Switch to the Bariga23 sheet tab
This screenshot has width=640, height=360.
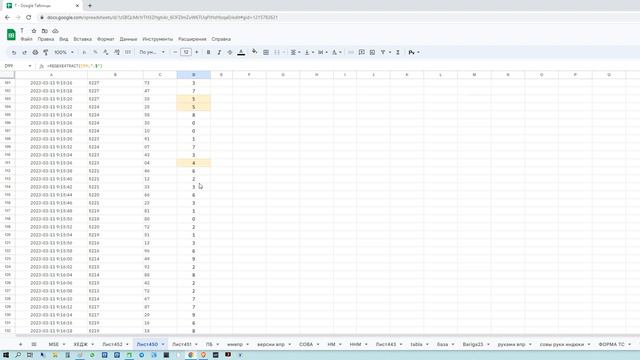[x=473, y=344]
